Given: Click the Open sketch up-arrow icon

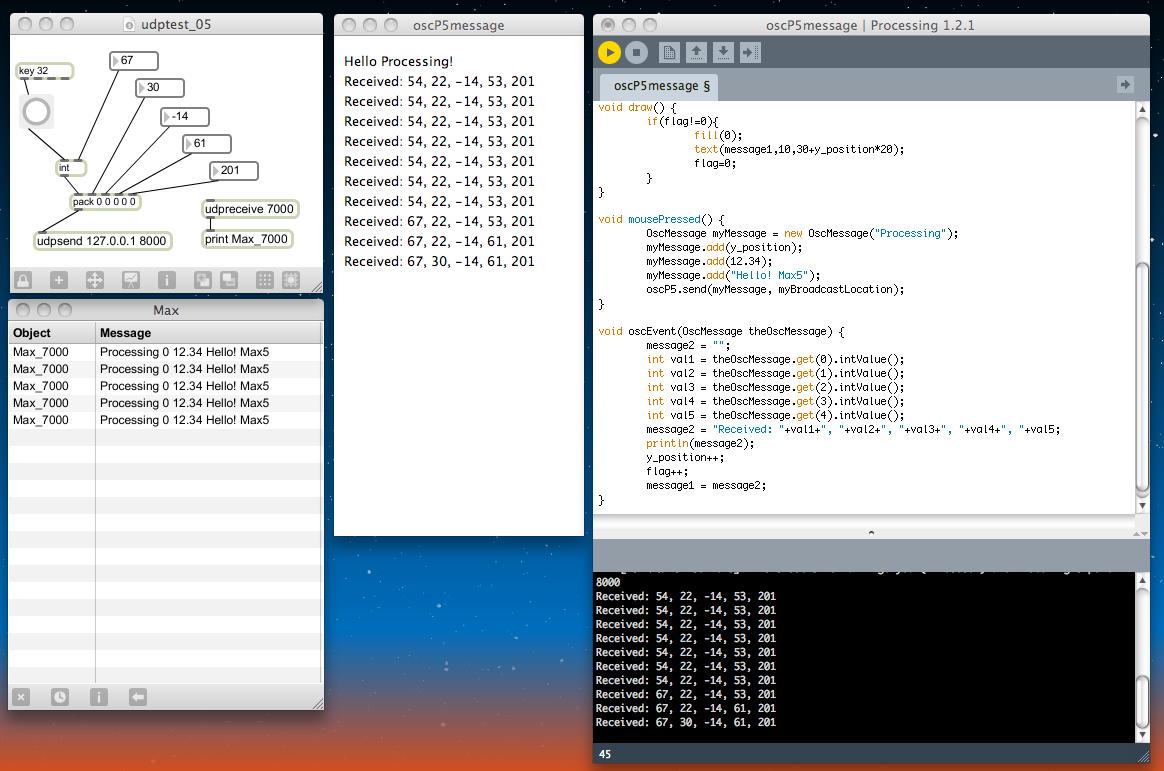Looking at the screenshot, I should pos(697,52).
